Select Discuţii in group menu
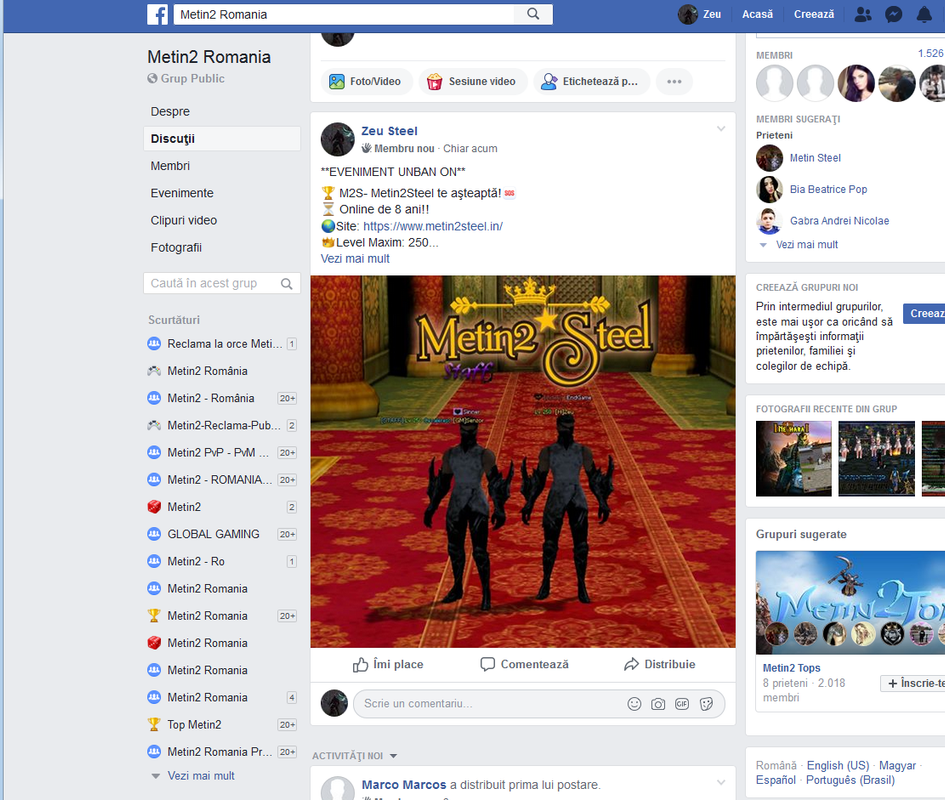Viewport: 945px width, 800px height. click(x=222, y=139)
